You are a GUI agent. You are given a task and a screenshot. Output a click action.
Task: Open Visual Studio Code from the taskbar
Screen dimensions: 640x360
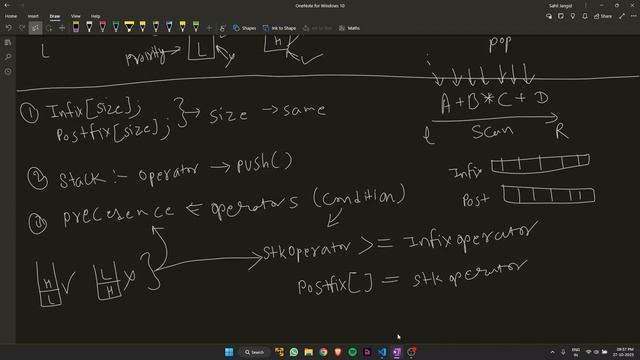point(382,352)
